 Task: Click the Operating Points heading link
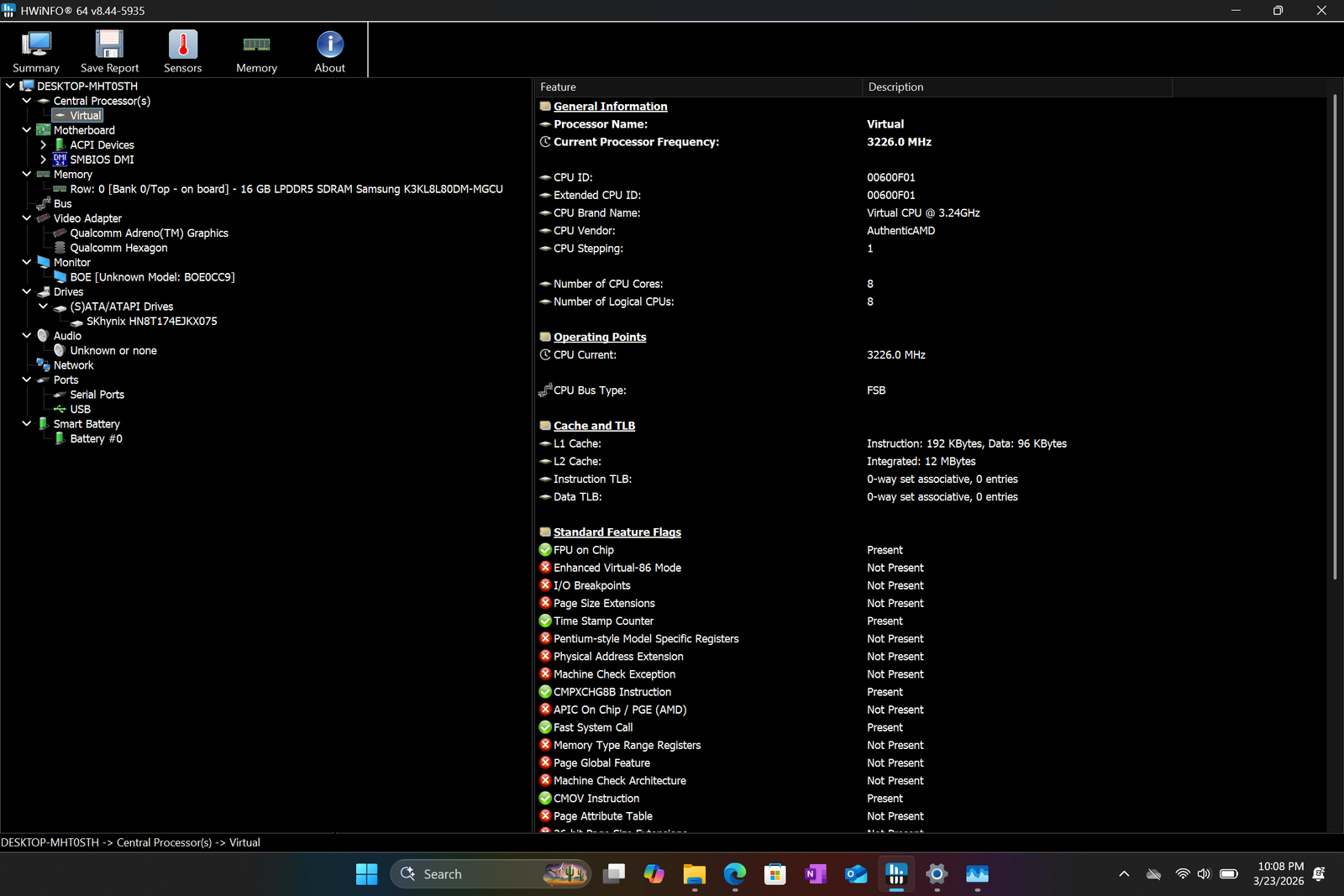(600, 337)
